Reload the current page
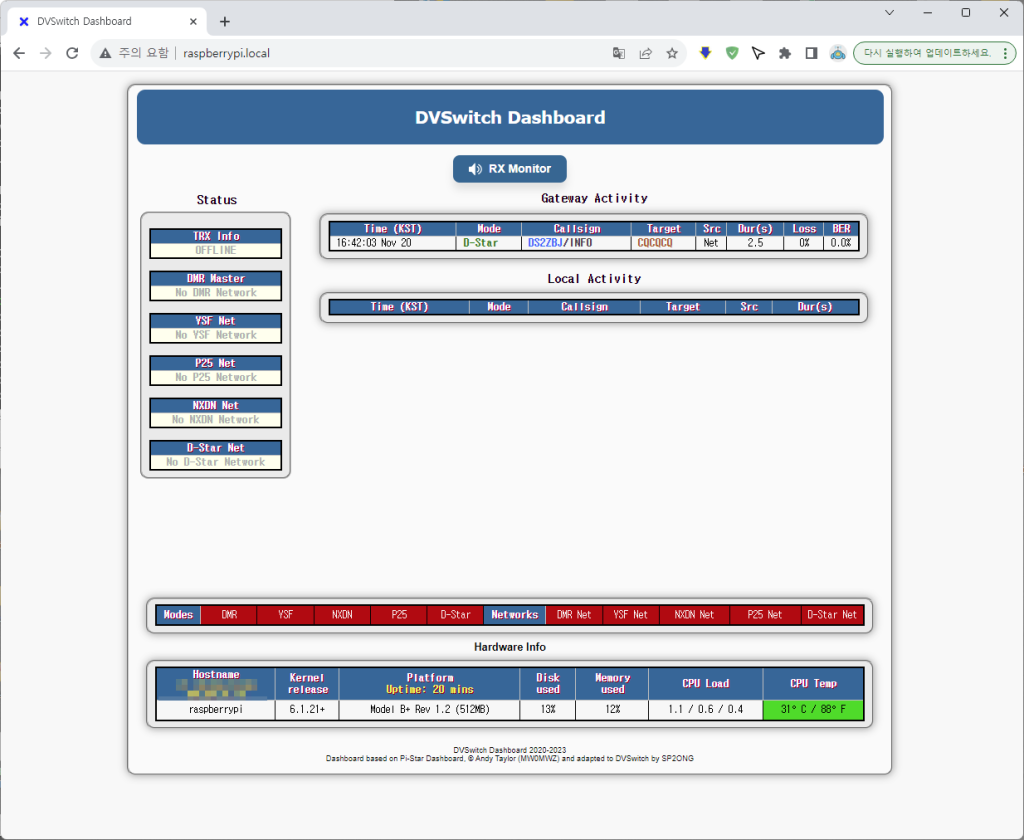 point(72,53)
